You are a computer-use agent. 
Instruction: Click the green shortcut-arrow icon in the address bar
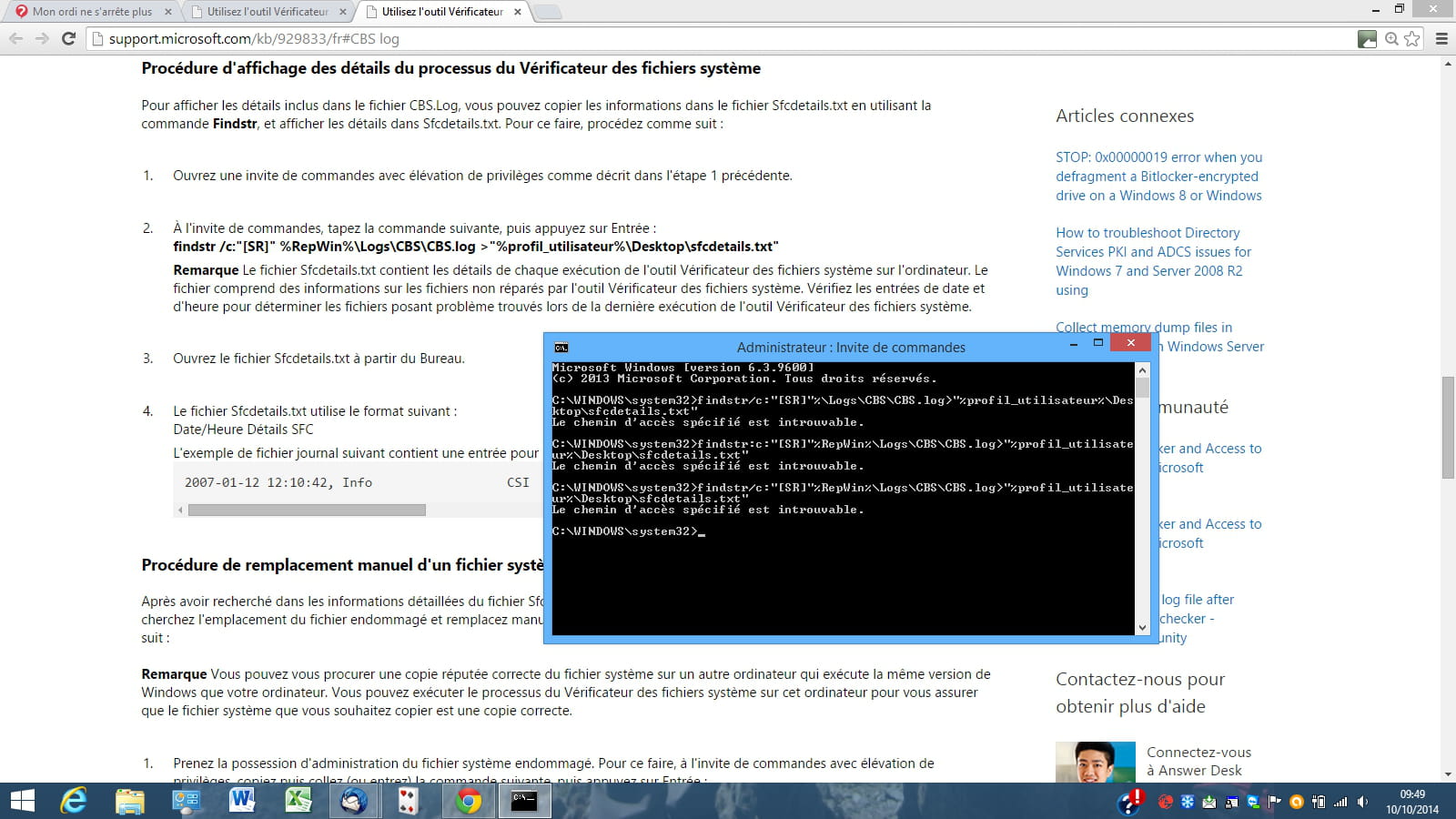[1367, 38]
